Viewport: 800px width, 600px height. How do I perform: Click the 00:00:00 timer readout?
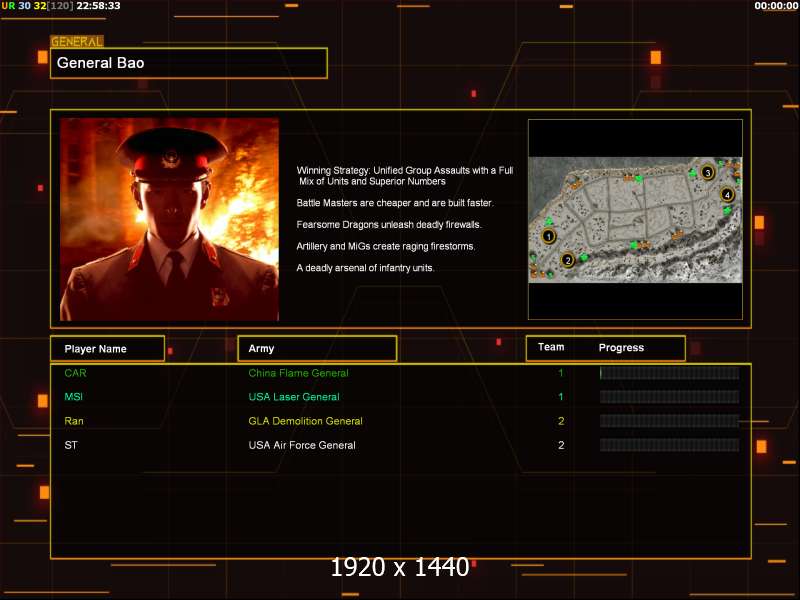[776, 6]
